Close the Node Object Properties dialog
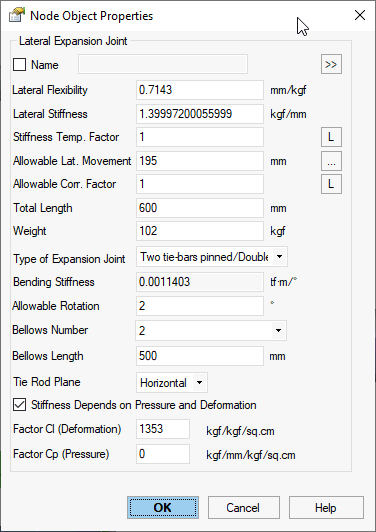376x532 pixels. pyautogui.click(x=360, y=15)
